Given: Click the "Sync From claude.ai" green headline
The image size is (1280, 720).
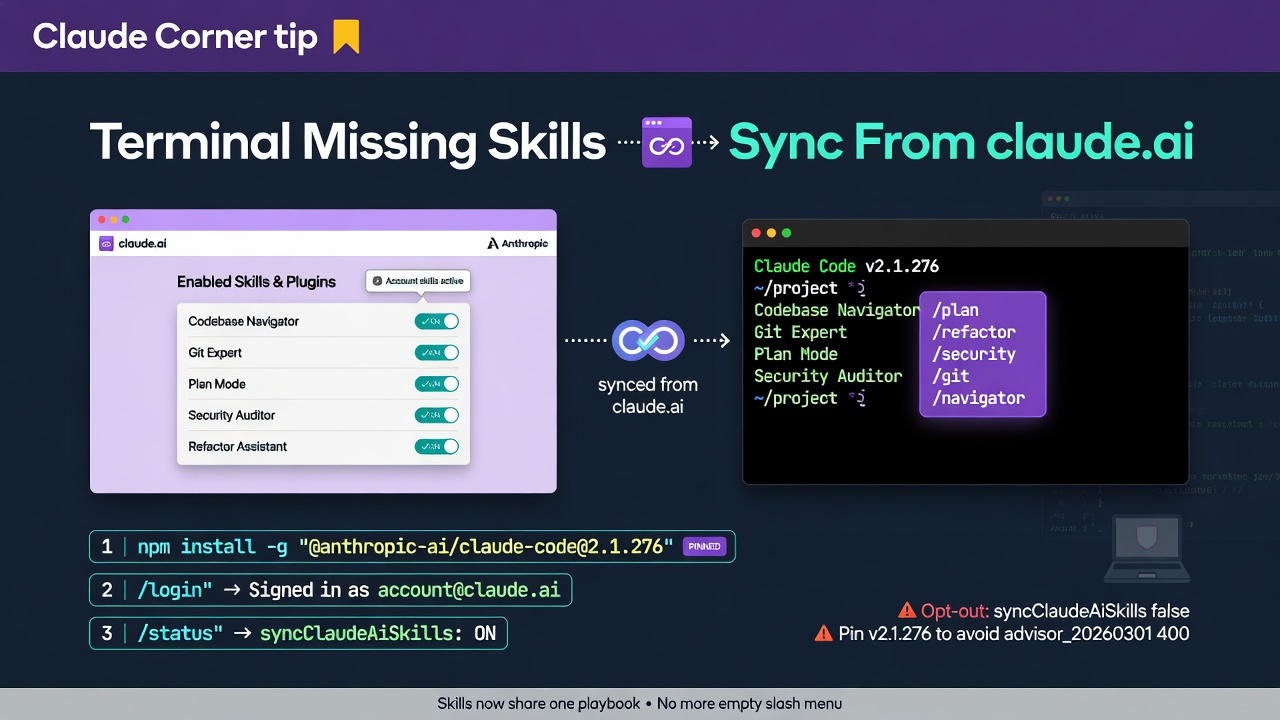Looking at the screenshot, I should pos(961,142).
